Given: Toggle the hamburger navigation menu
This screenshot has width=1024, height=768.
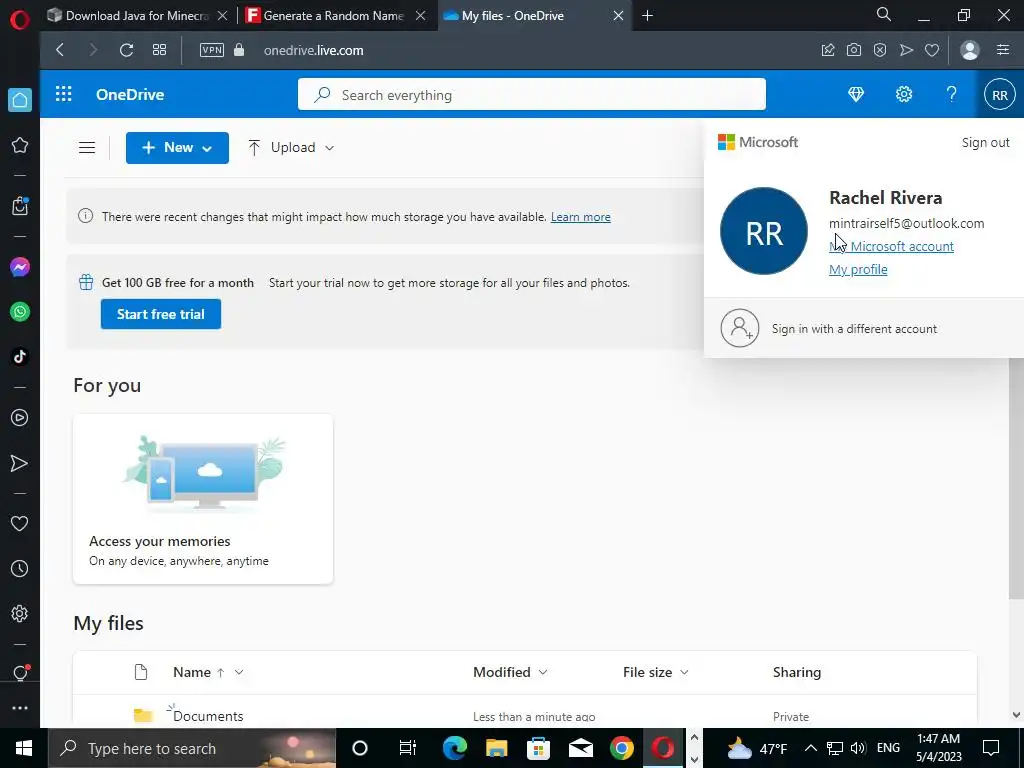Looking at the screenshot, I should 87,148.
